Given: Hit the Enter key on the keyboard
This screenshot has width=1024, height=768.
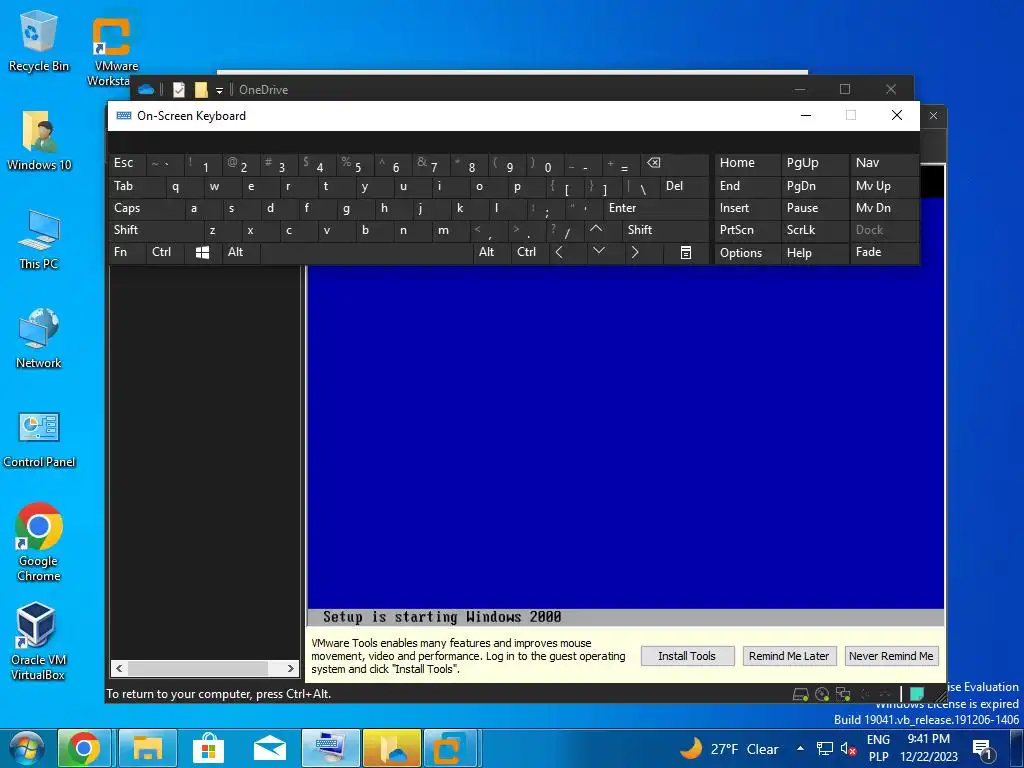Looking at the screenshot, I should (x=656, y=208).
